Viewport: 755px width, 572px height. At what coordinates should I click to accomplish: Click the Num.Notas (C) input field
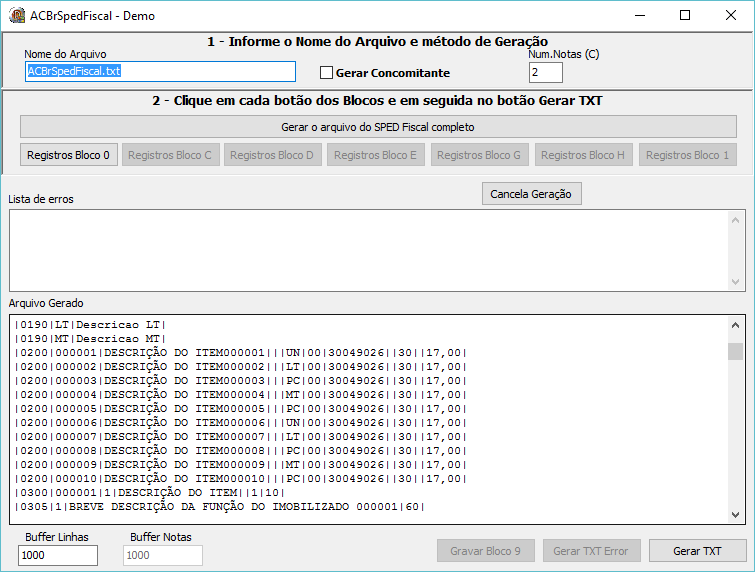(546, 73)
